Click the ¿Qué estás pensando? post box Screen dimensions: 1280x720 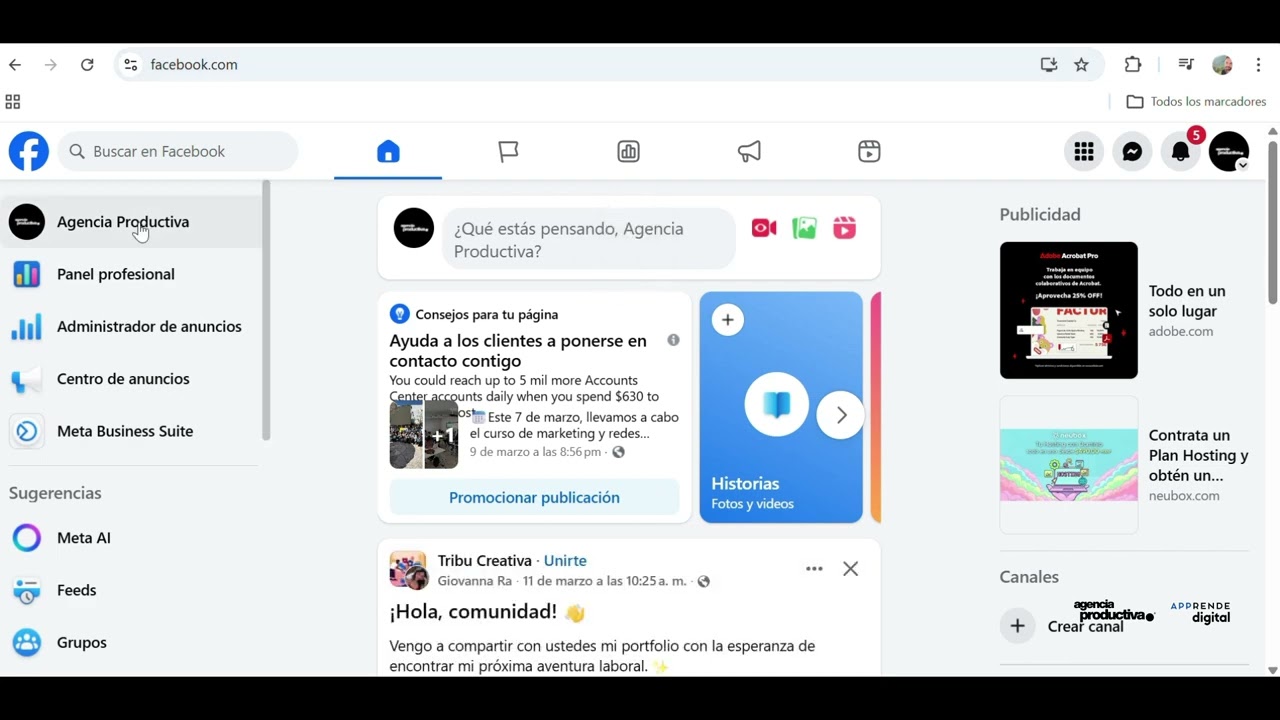tap(588, 240)
